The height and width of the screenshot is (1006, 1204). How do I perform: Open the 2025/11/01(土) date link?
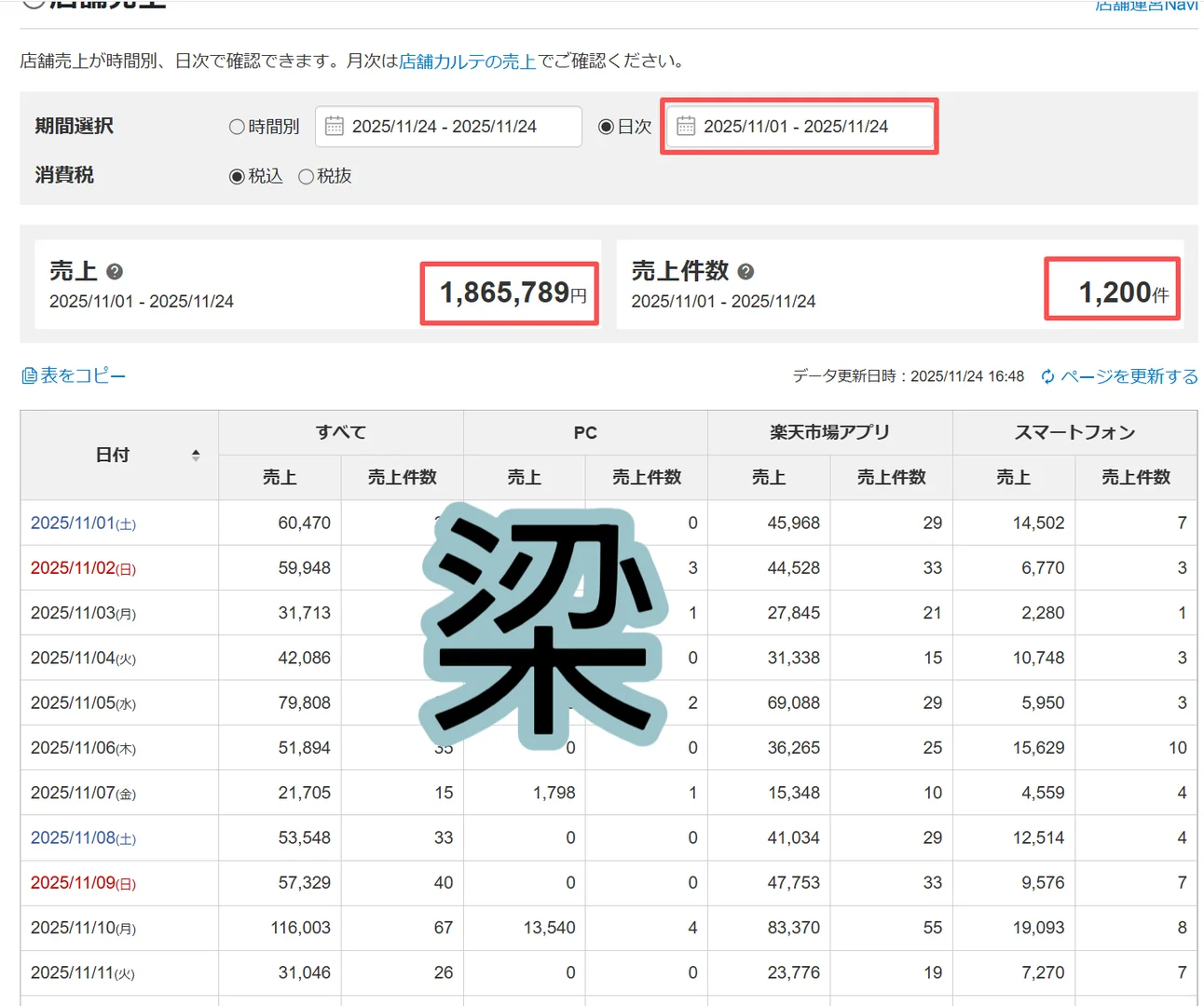point(83,523)
